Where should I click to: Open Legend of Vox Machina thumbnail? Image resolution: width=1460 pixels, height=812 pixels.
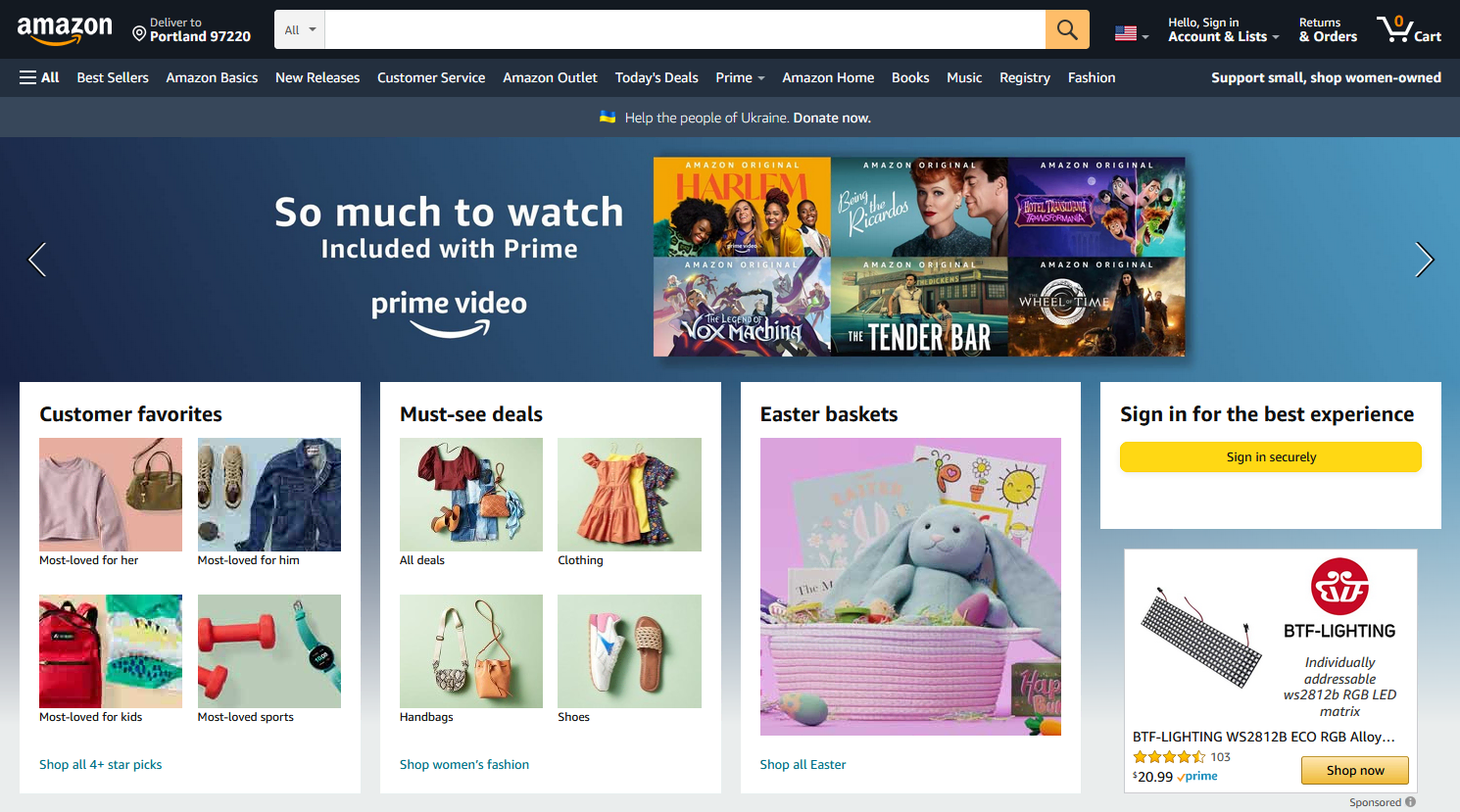(742, 307)
